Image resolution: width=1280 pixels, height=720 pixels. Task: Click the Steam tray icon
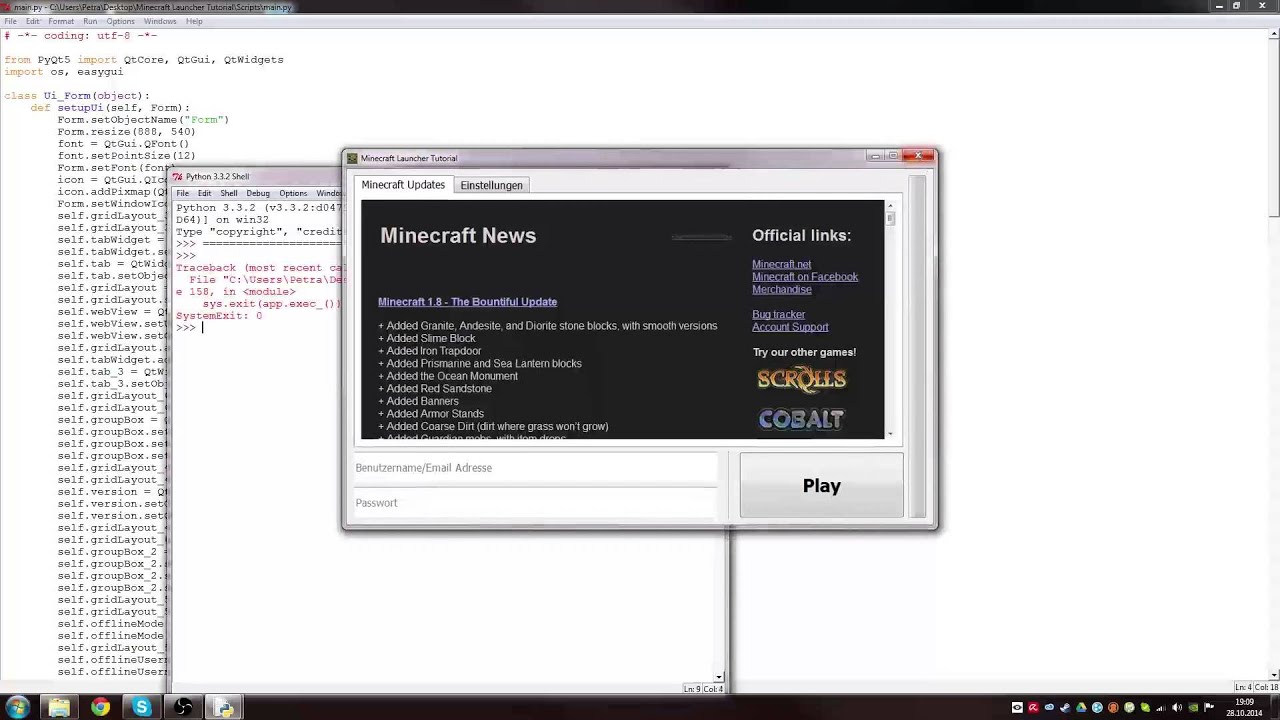tap(1065, 707)
